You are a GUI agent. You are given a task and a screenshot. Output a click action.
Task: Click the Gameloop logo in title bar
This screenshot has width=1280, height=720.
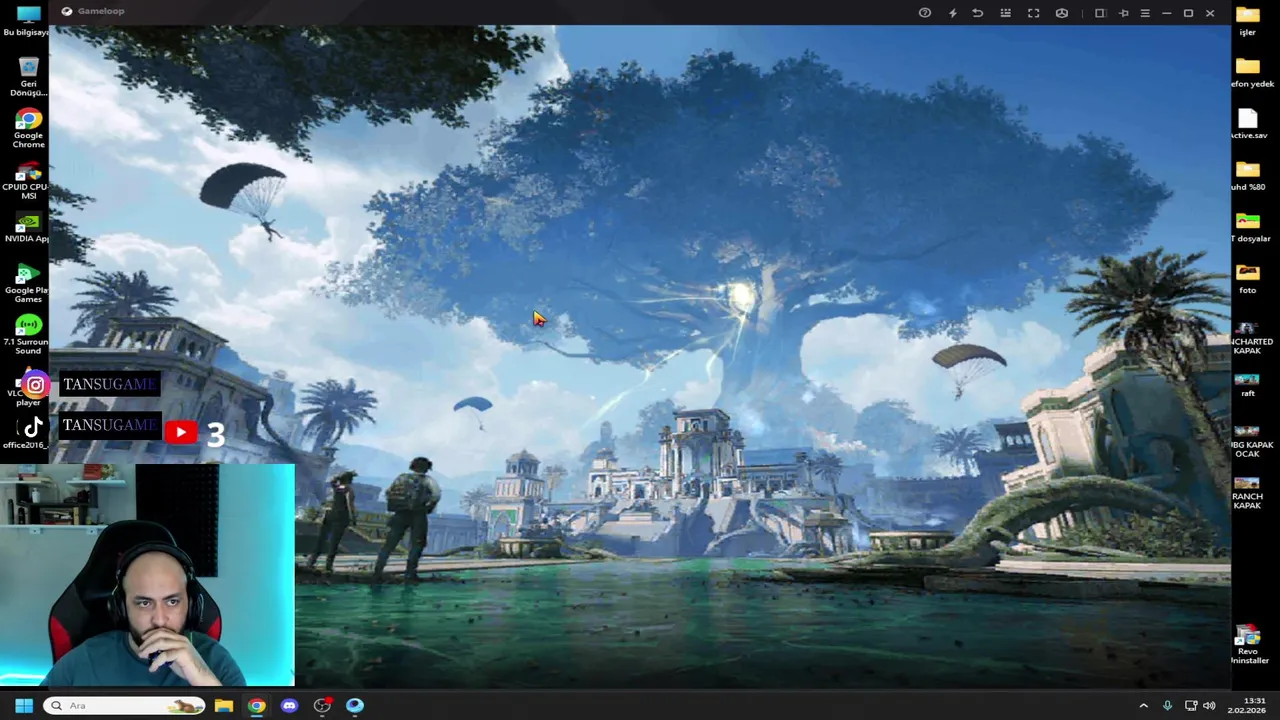[66, 11]
